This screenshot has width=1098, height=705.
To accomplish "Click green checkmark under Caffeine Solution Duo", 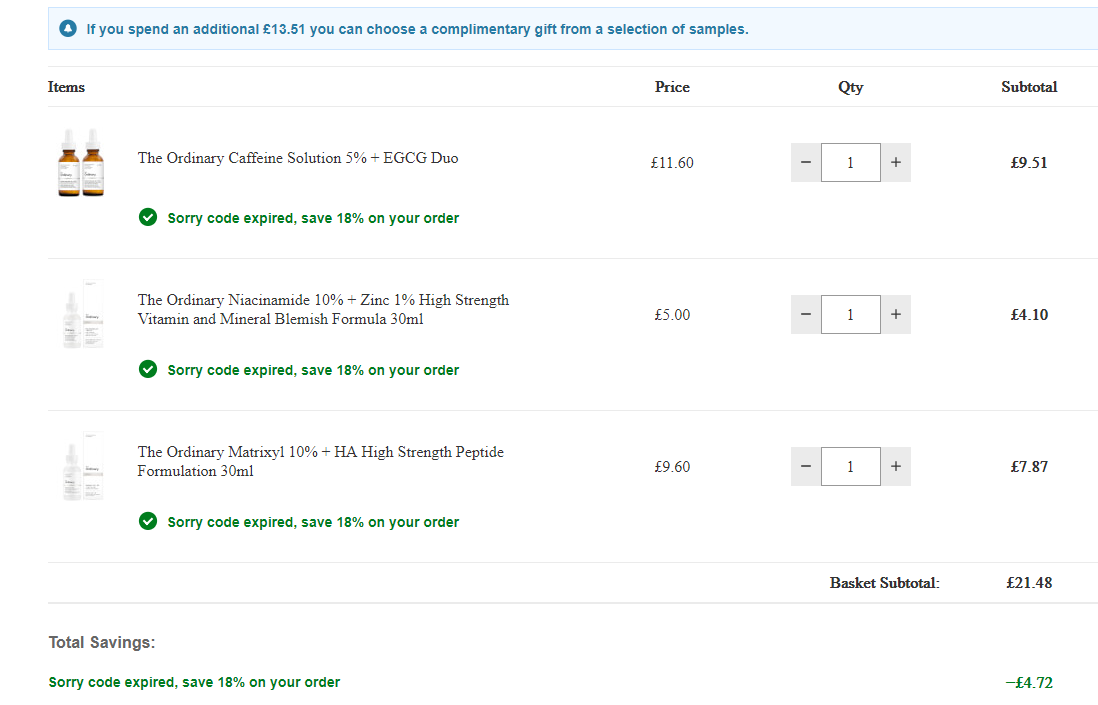I will point(148,217).
